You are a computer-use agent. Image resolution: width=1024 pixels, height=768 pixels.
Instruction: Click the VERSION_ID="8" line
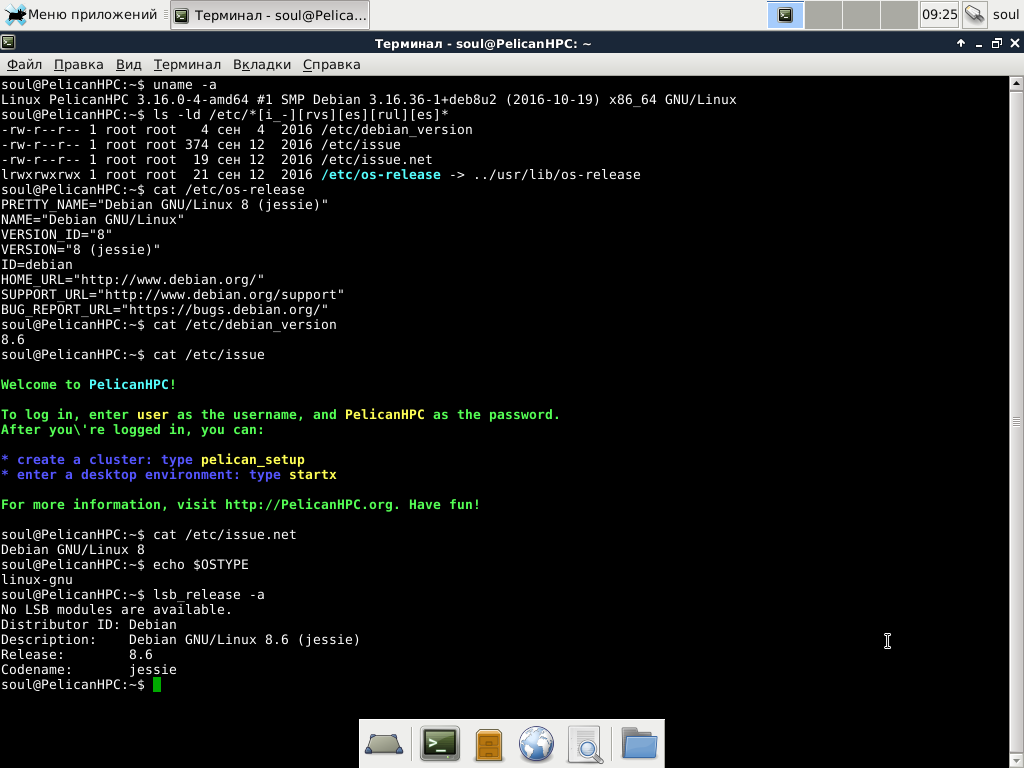click(56, 234)
